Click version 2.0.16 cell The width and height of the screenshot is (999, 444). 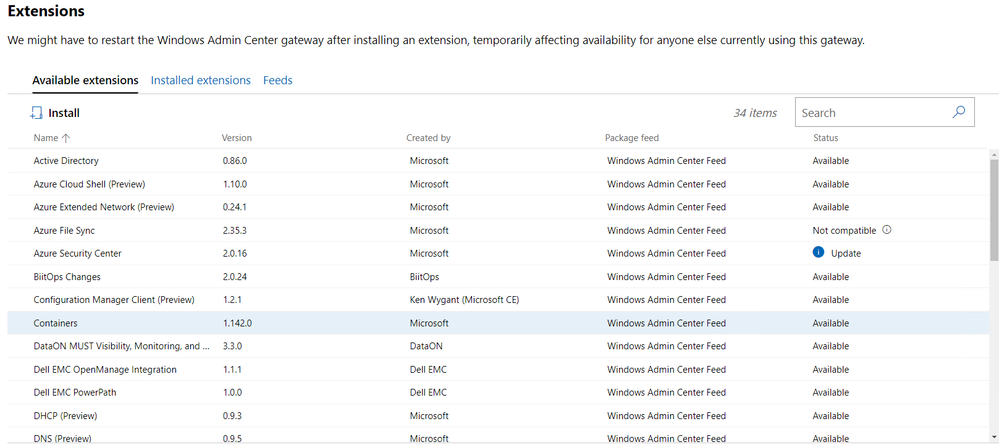(234, 253)
